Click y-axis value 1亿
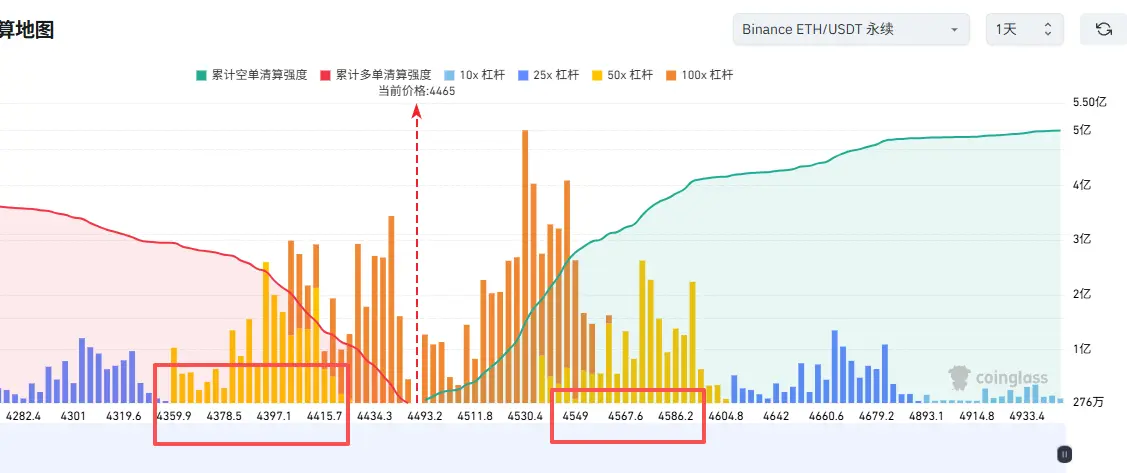This screenshot has width=1127, height=473. point(1082,349)
